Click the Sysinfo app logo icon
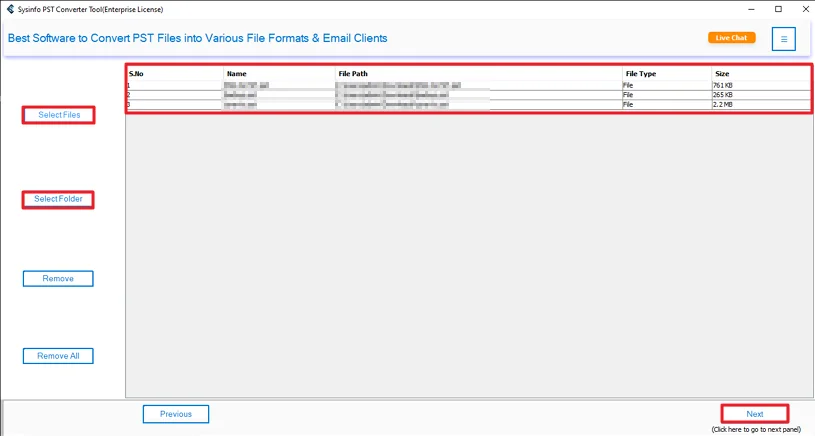Image resolution: width=815 pixels, height=436 pixels. 10,9
